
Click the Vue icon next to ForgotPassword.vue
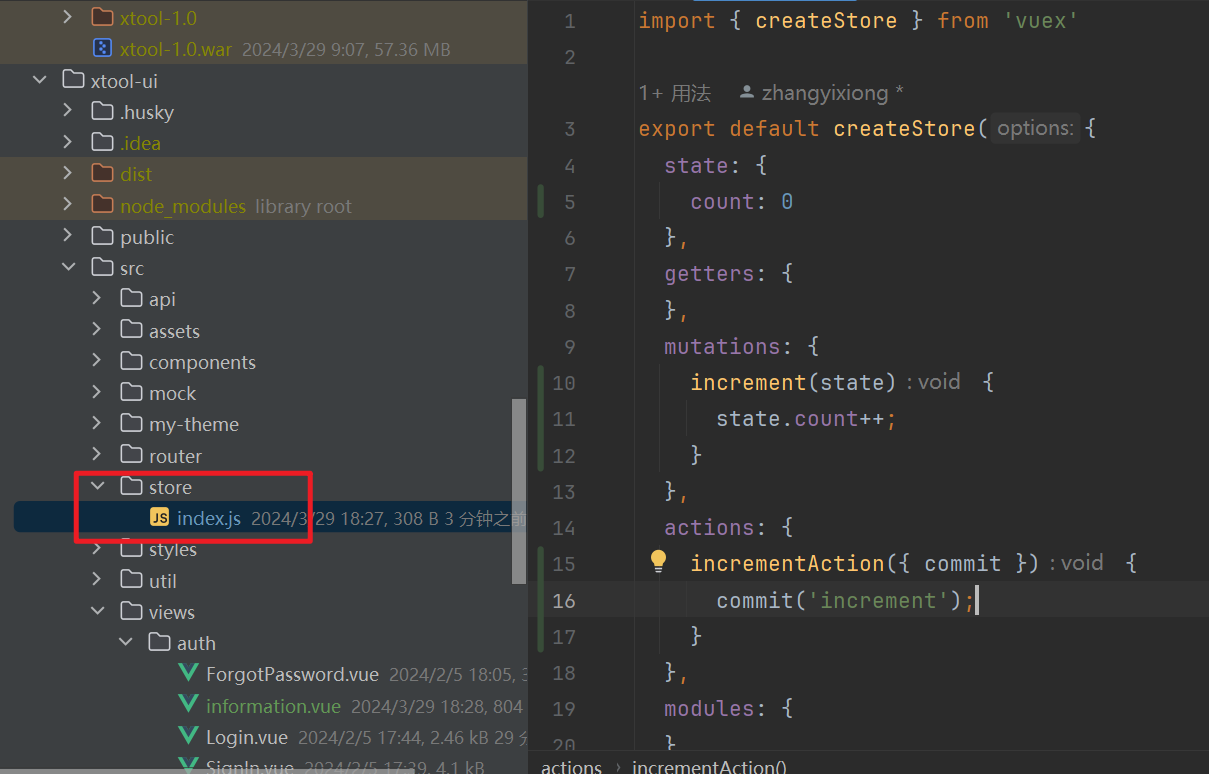[x=188, y=674]
